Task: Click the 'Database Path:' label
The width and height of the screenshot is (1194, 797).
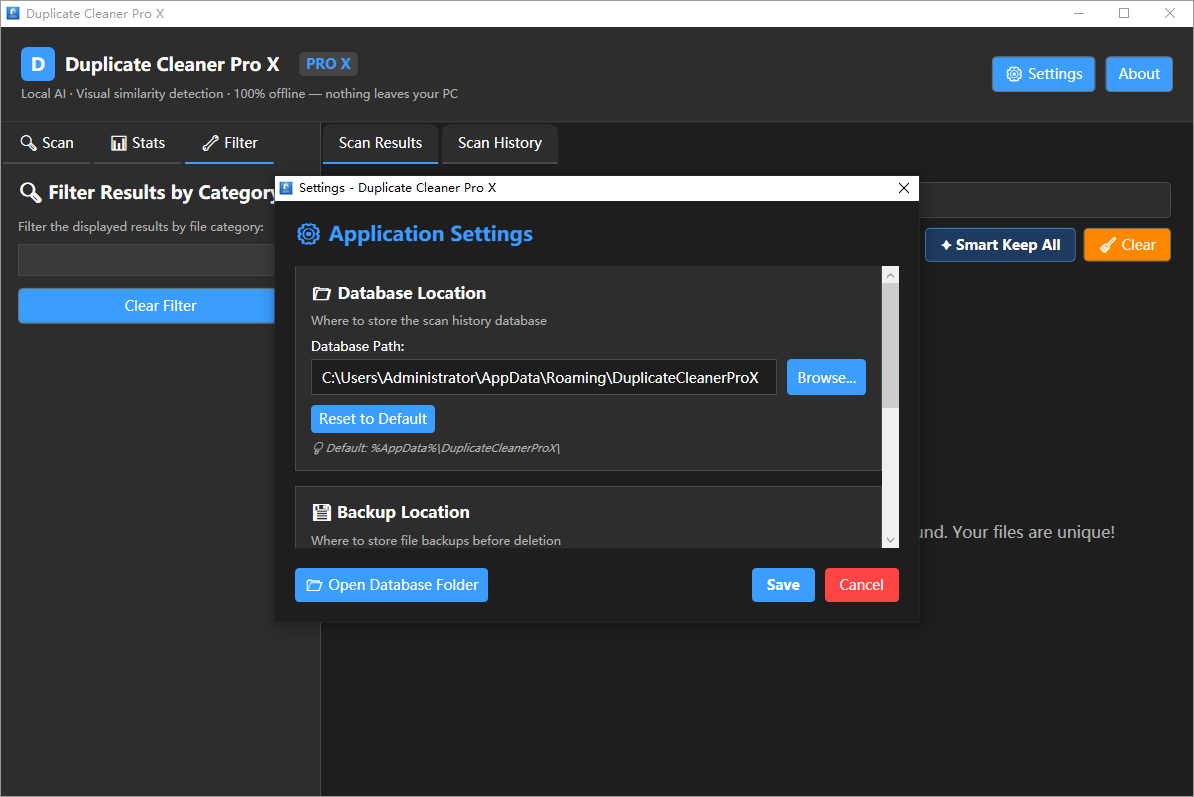Action: tap(357, 346)
